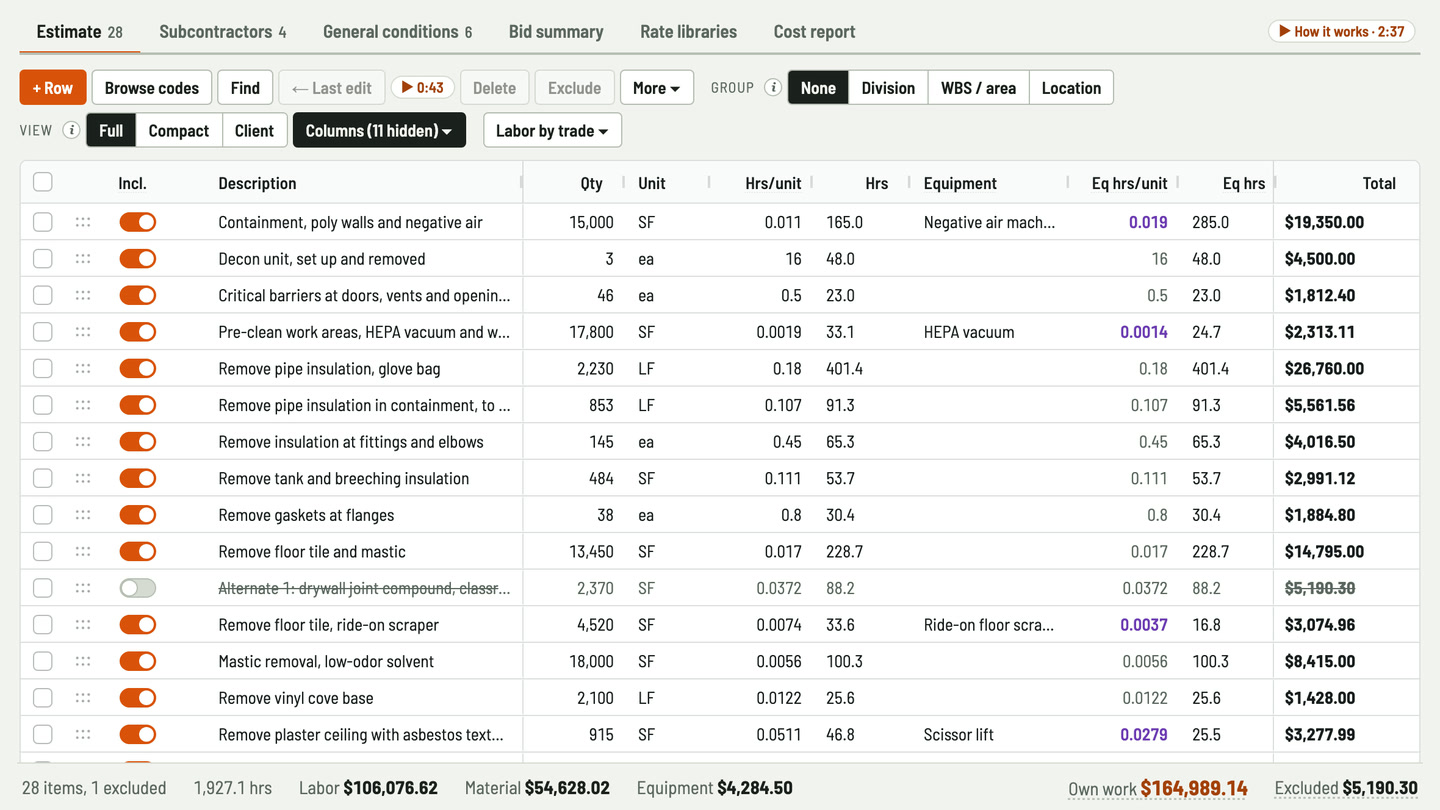Viewport: 1440px width, 810px height.
Task: Group items by Division
Action: 888,87
